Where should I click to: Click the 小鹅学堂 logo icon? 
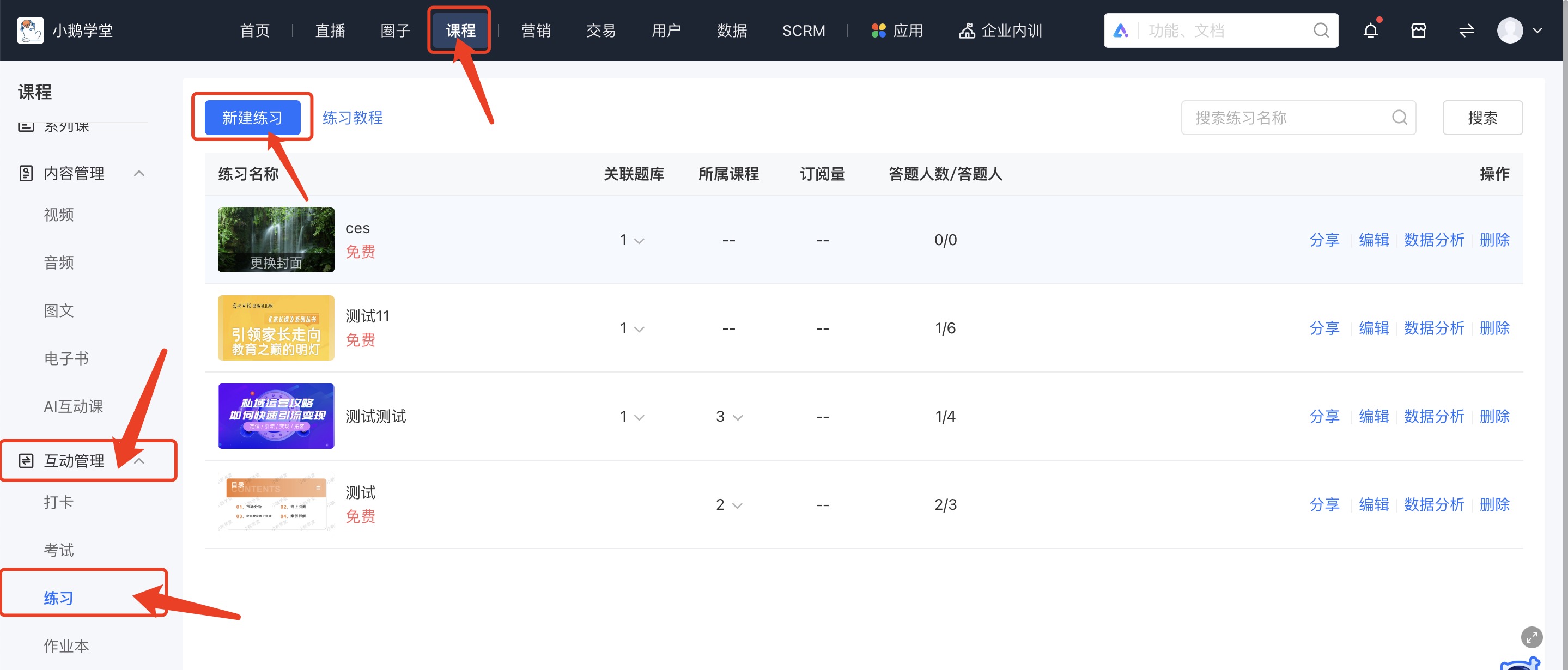31,30
